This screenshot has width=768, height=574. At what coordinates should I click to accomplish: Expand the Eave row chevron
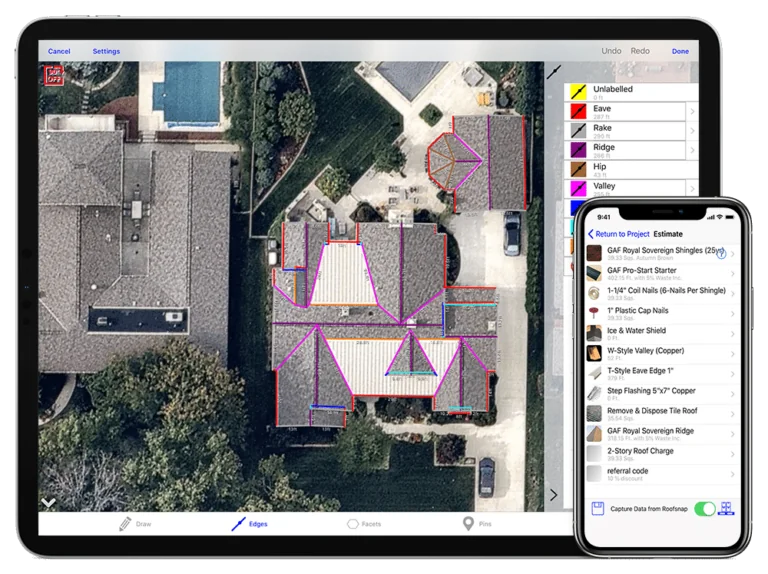point(692,112)
